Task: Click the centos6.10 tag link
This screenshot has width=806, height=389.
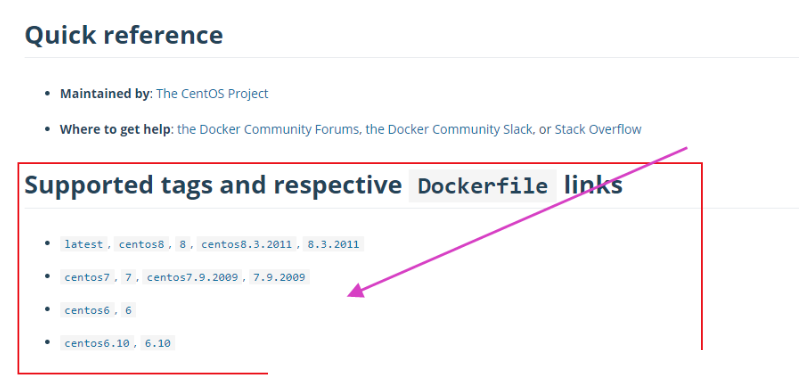Action: point(97,343)
